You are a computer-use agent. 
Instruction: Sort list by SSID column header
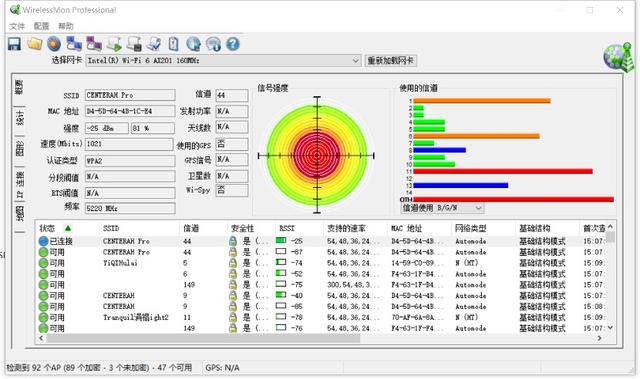pyautogui.click(x=139, y=228)
